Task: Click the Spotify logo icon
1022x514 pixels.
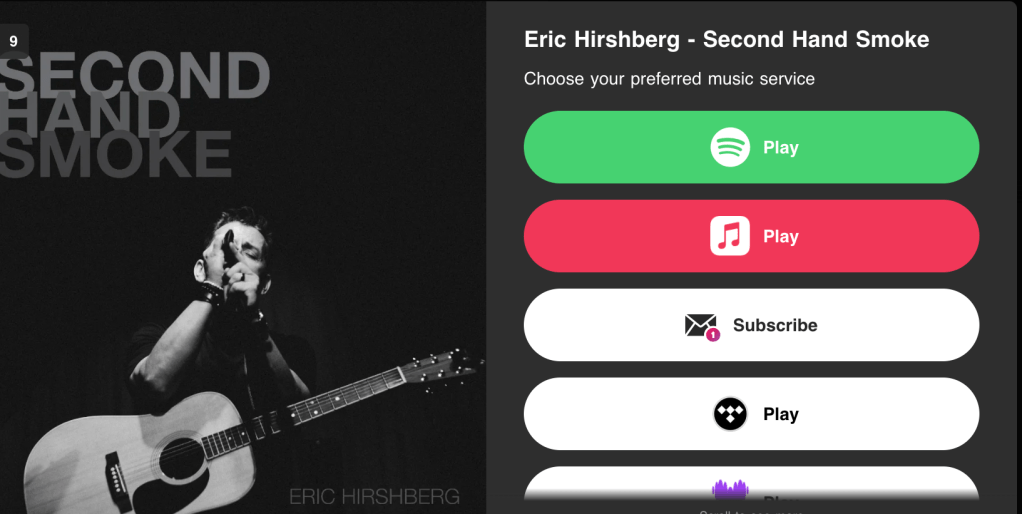Action: point(730,147)
